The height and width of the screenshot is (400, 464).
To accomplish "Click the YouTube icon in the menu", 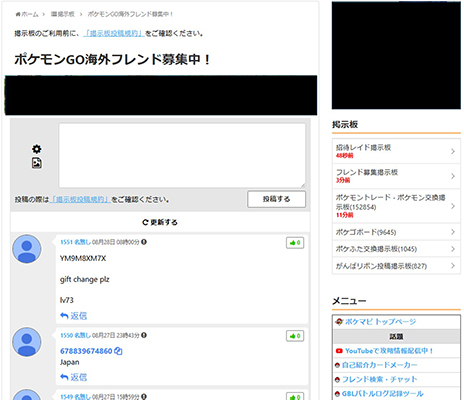I will (339, 351).
